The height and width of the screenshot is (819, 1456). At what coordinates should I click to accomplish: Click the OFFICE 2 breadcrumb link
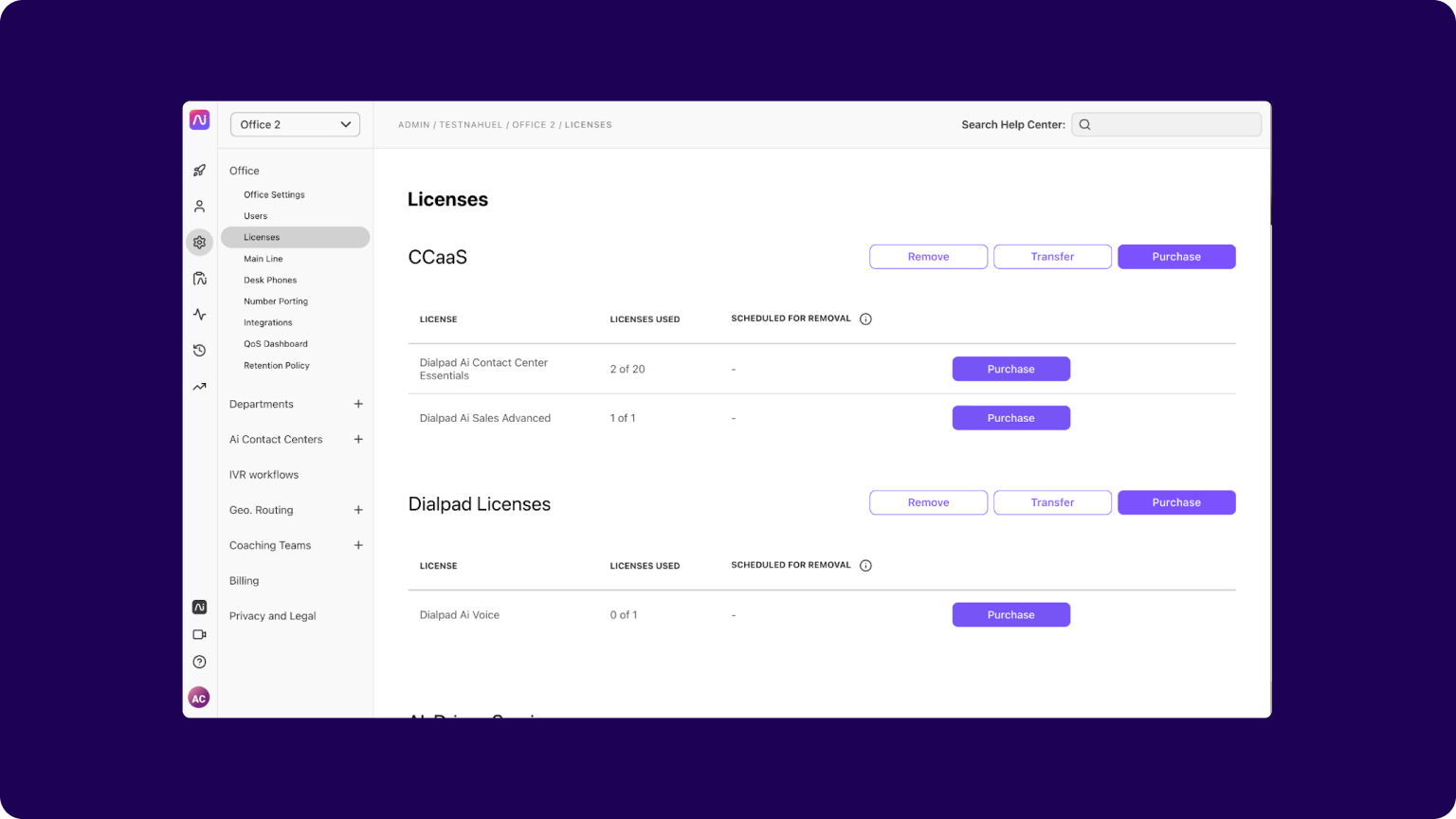coord(534,125)
